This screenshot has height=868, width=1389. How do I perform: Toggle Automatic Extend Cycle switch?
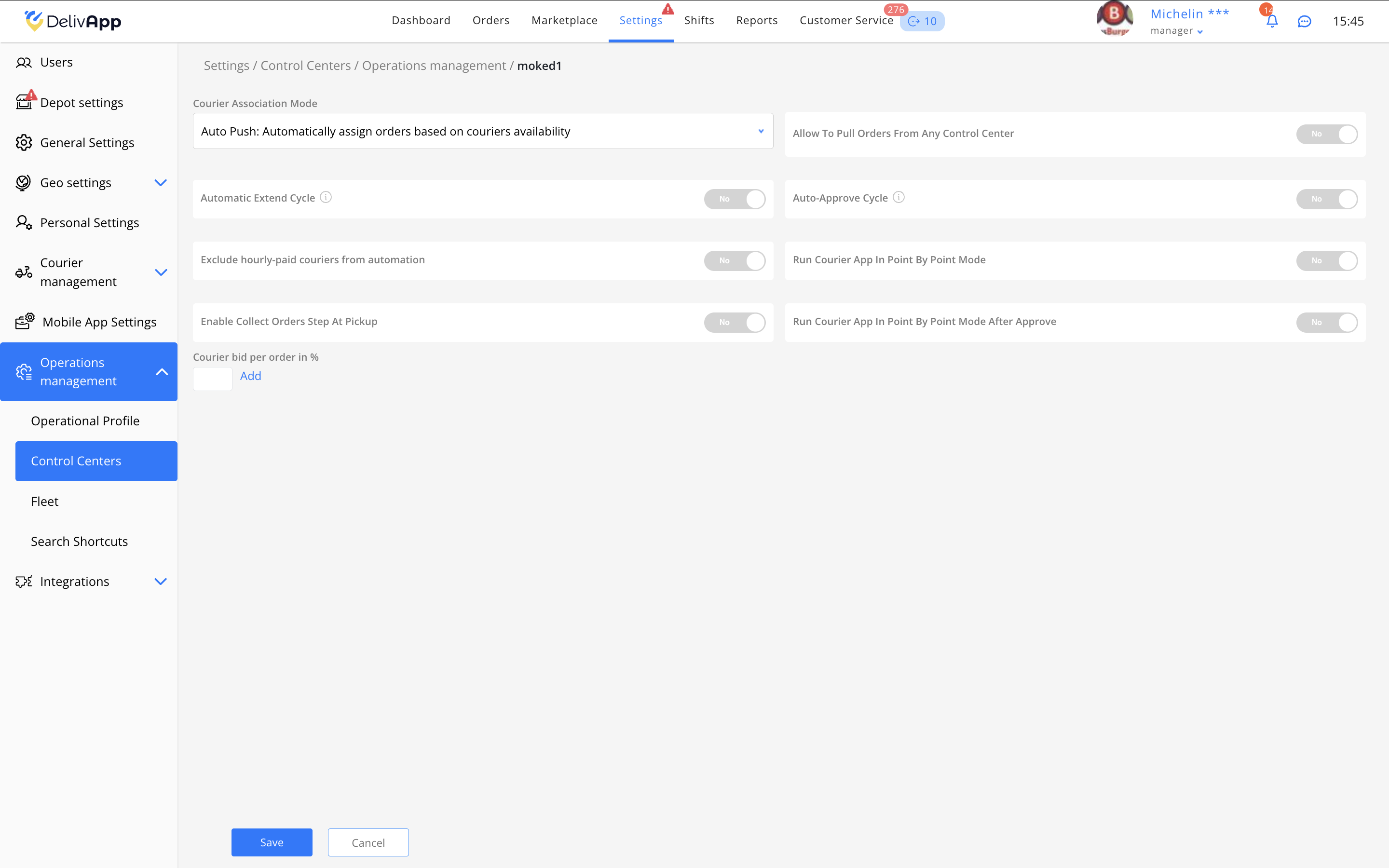734,199
